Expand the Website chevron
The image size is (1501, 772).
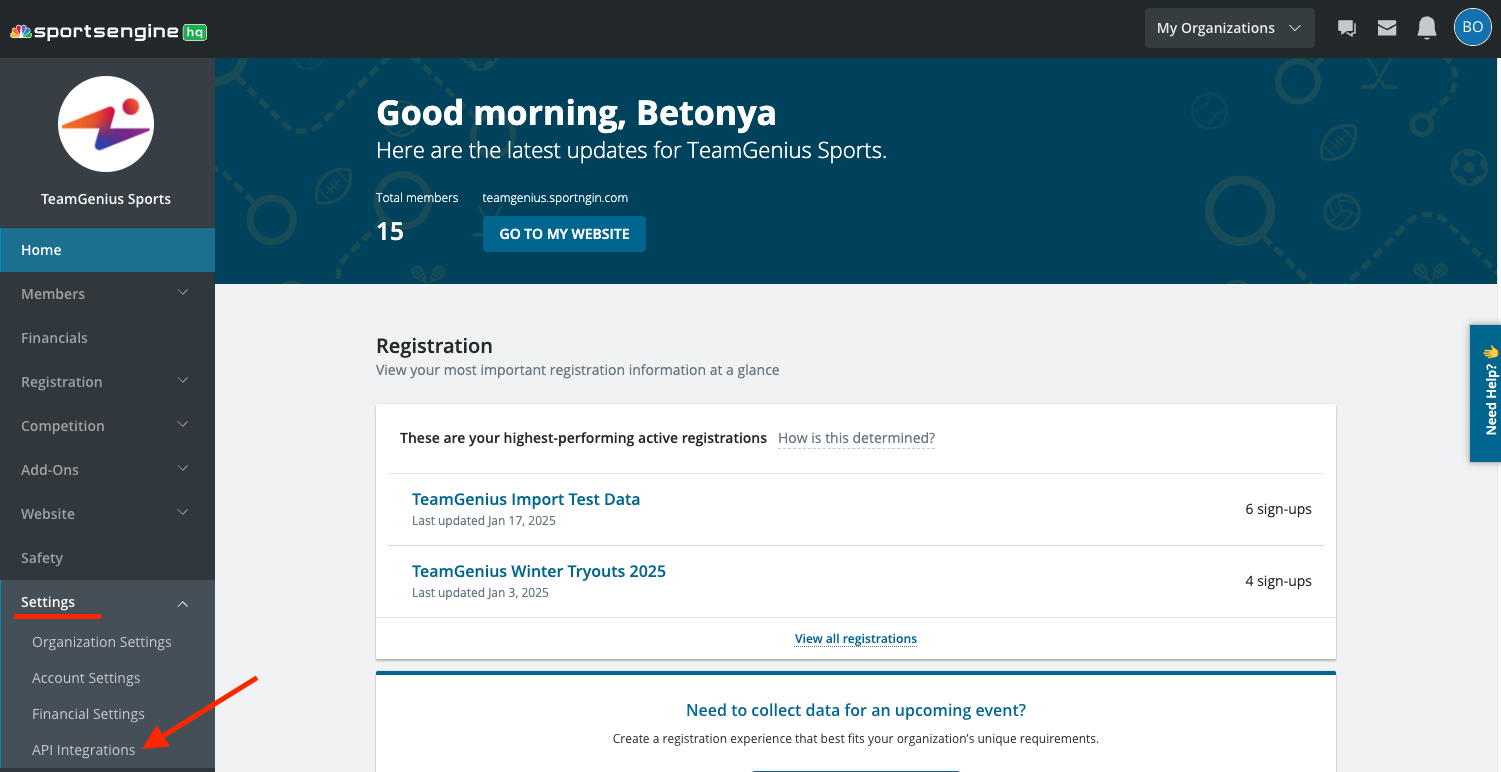[x=183, y=513]
